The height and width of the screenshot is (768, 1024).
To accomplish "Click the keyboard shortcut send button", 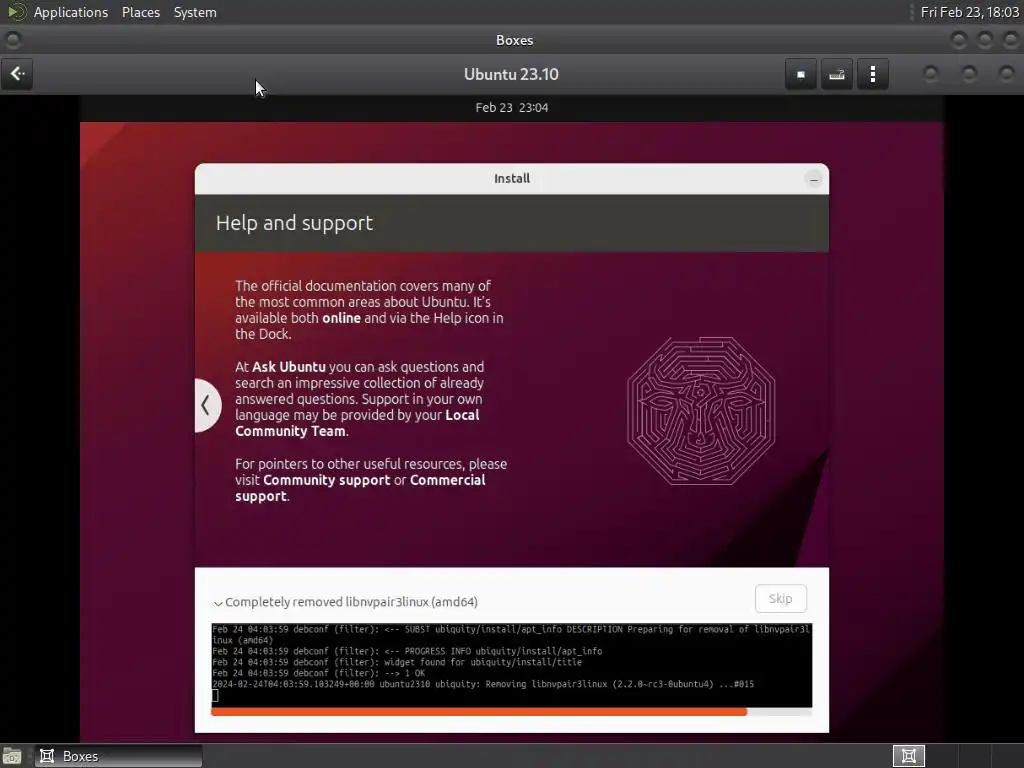I will click(x=837, y=74).
